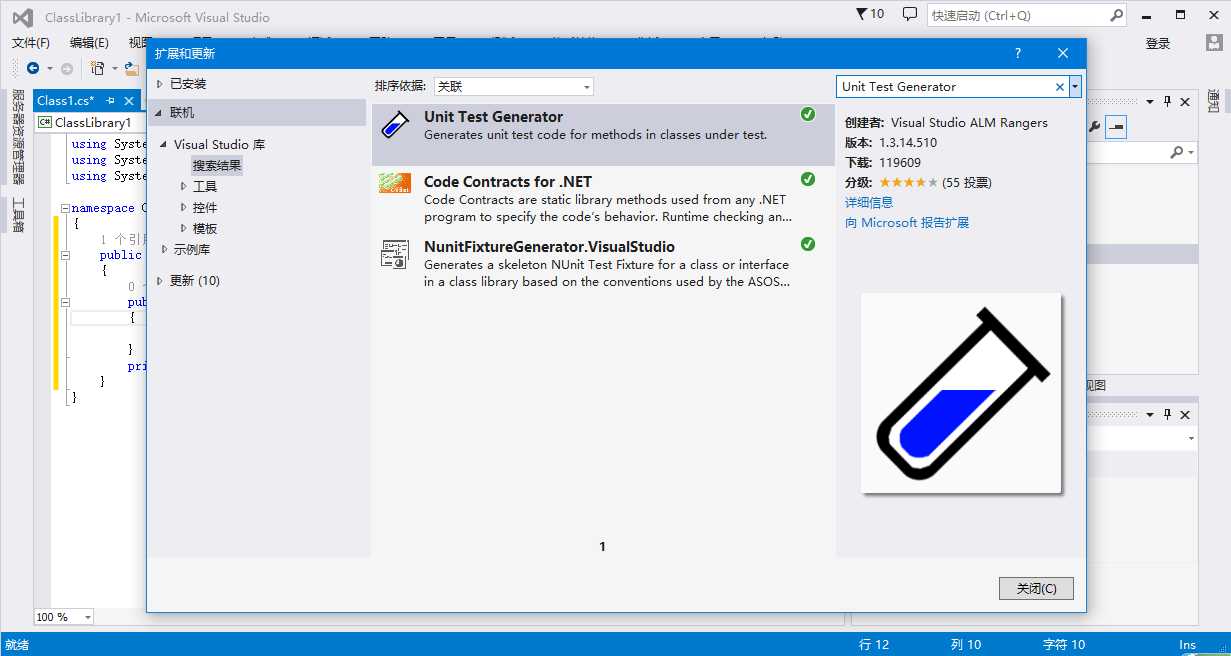Close the lower right tool panel

1185,414
